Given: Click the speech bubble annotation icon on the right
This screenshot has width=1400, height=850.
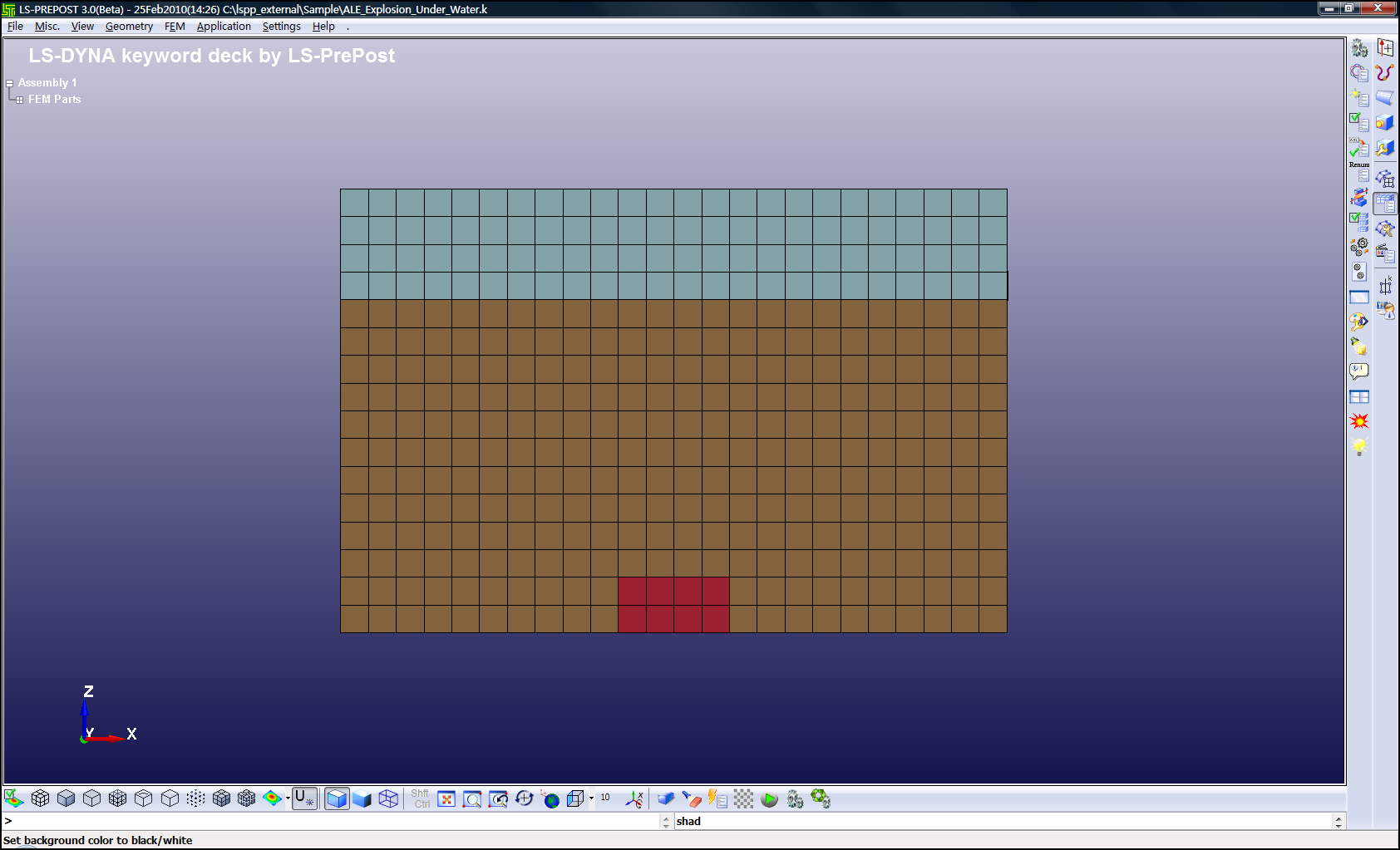Looking at the screenshot, I should 1358,371.
